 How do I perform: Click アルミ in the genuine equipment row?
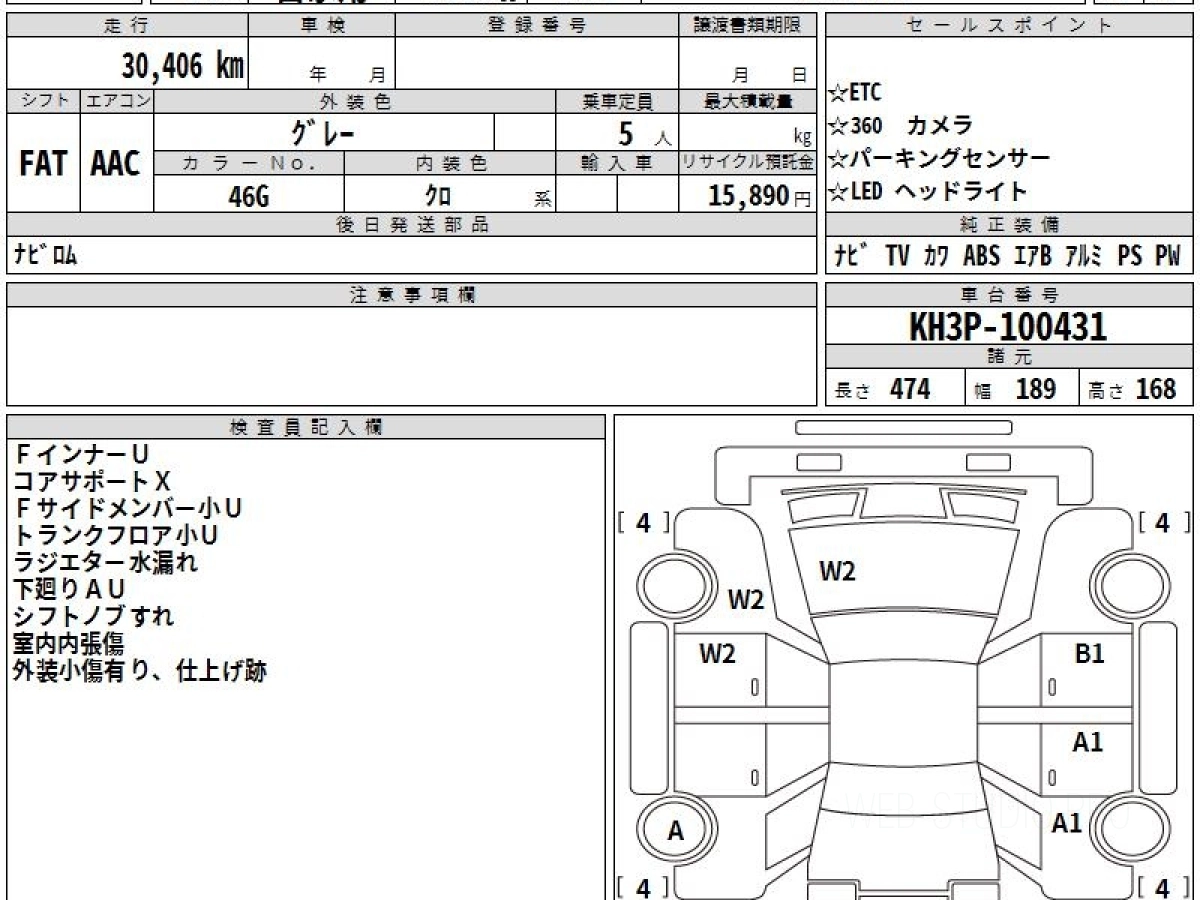click(1084, 256)
